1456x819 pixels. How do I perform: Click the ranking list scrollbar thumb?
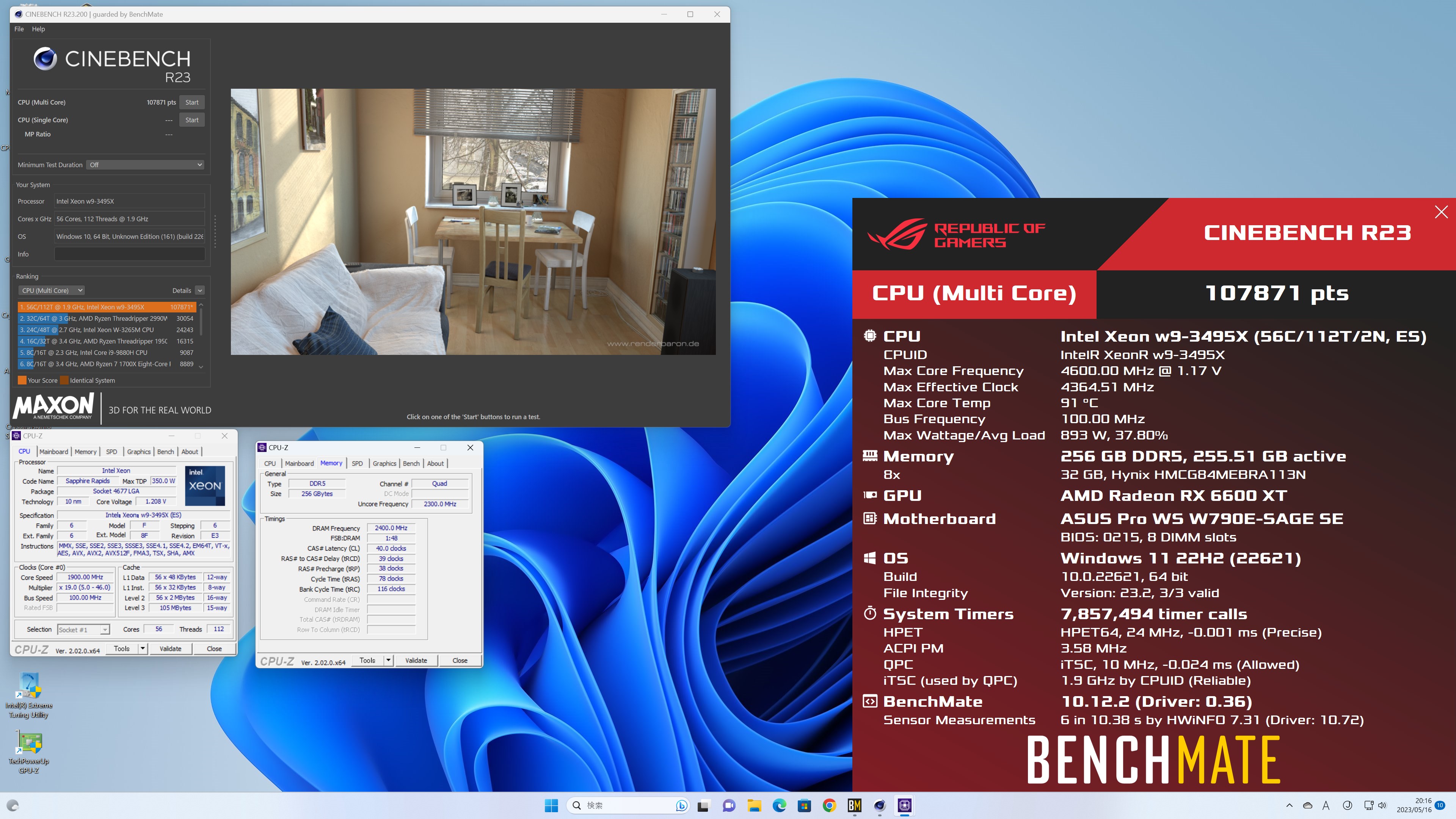pos(201,322)
